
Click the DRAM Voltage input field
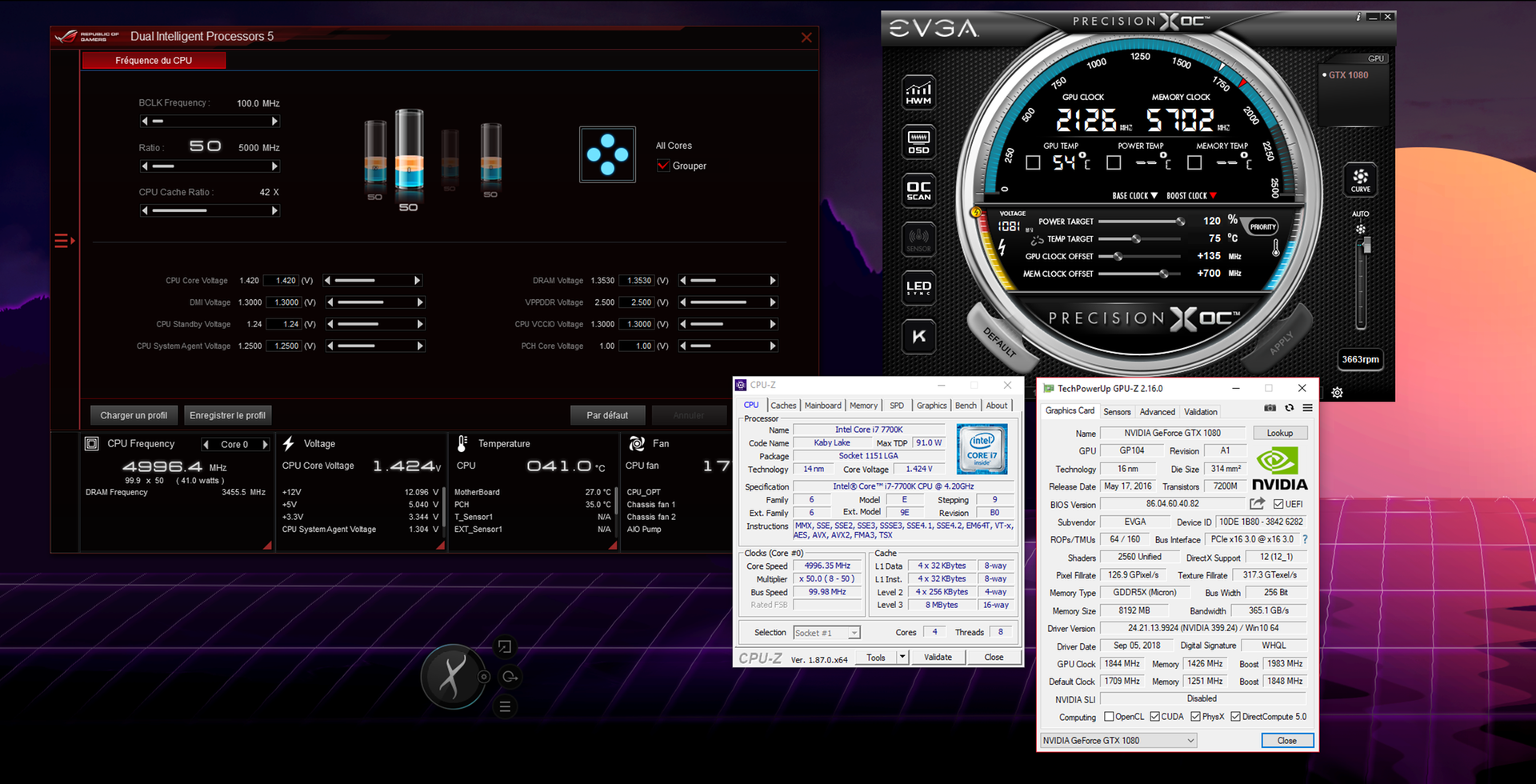pyautogui.click(x=635, y=281)
